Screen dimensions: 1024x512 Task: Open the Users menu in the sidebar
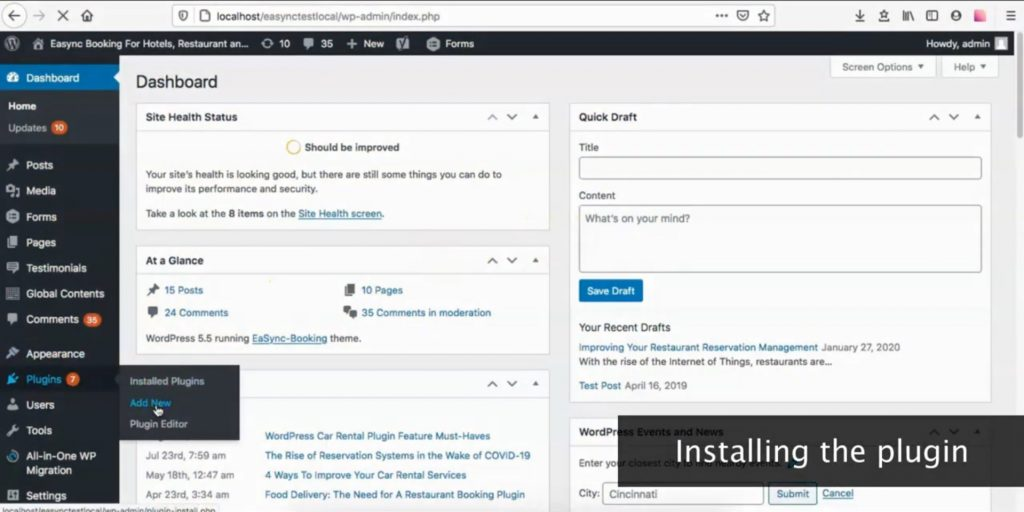[40, 405]
